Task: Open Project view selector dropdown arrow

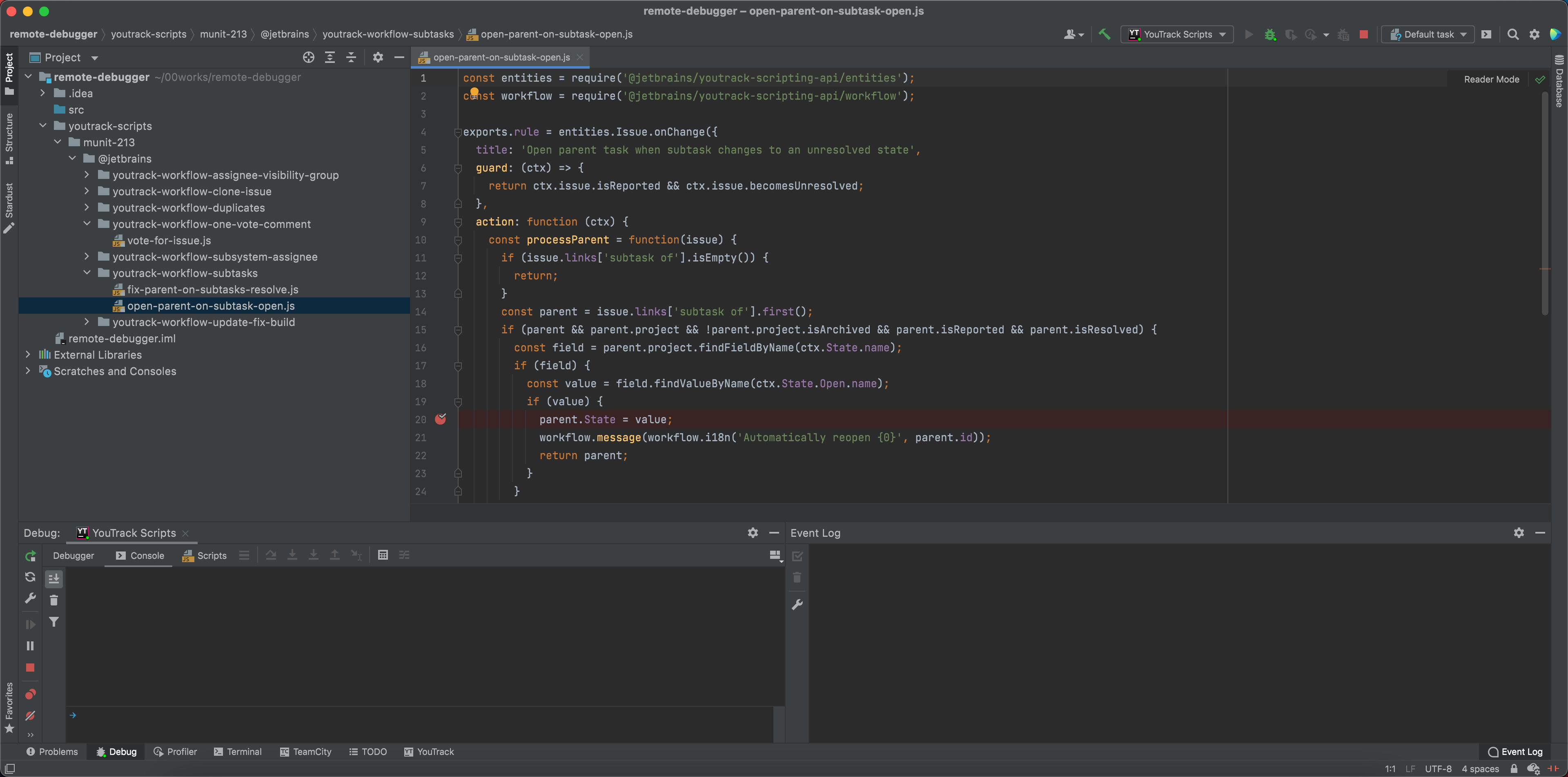Action: 94,58
